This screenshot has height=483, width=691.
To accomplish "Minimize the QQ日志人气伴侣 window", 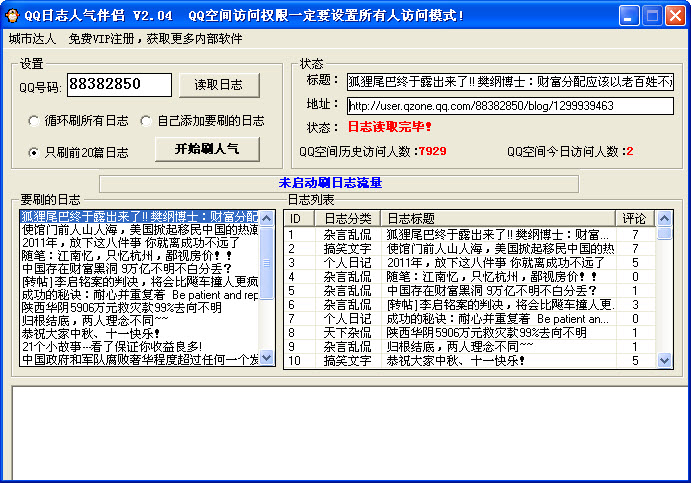I will click(x=629, y=15).
